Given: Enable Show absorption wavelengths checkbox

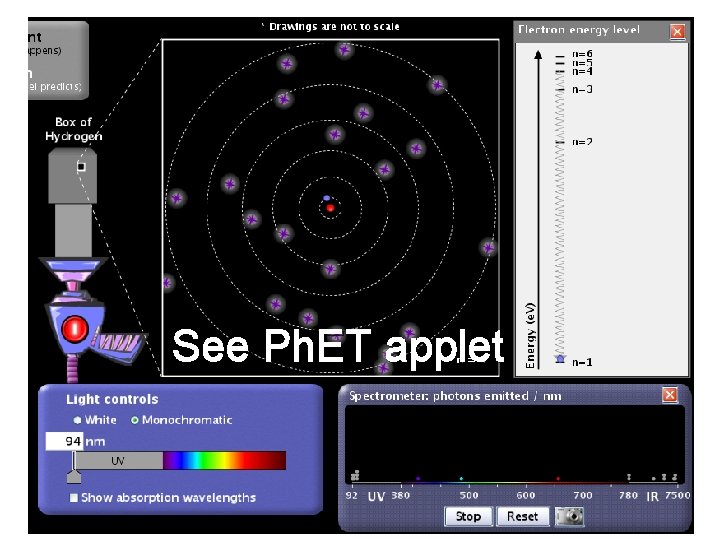Looking at the screenshot, I should coord(73,498).
